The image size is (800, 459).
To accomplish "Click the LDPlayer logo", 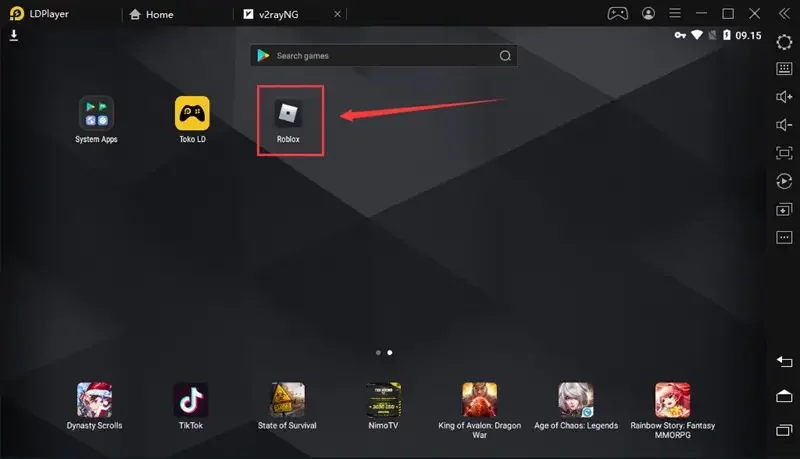I will pos(17,13).
